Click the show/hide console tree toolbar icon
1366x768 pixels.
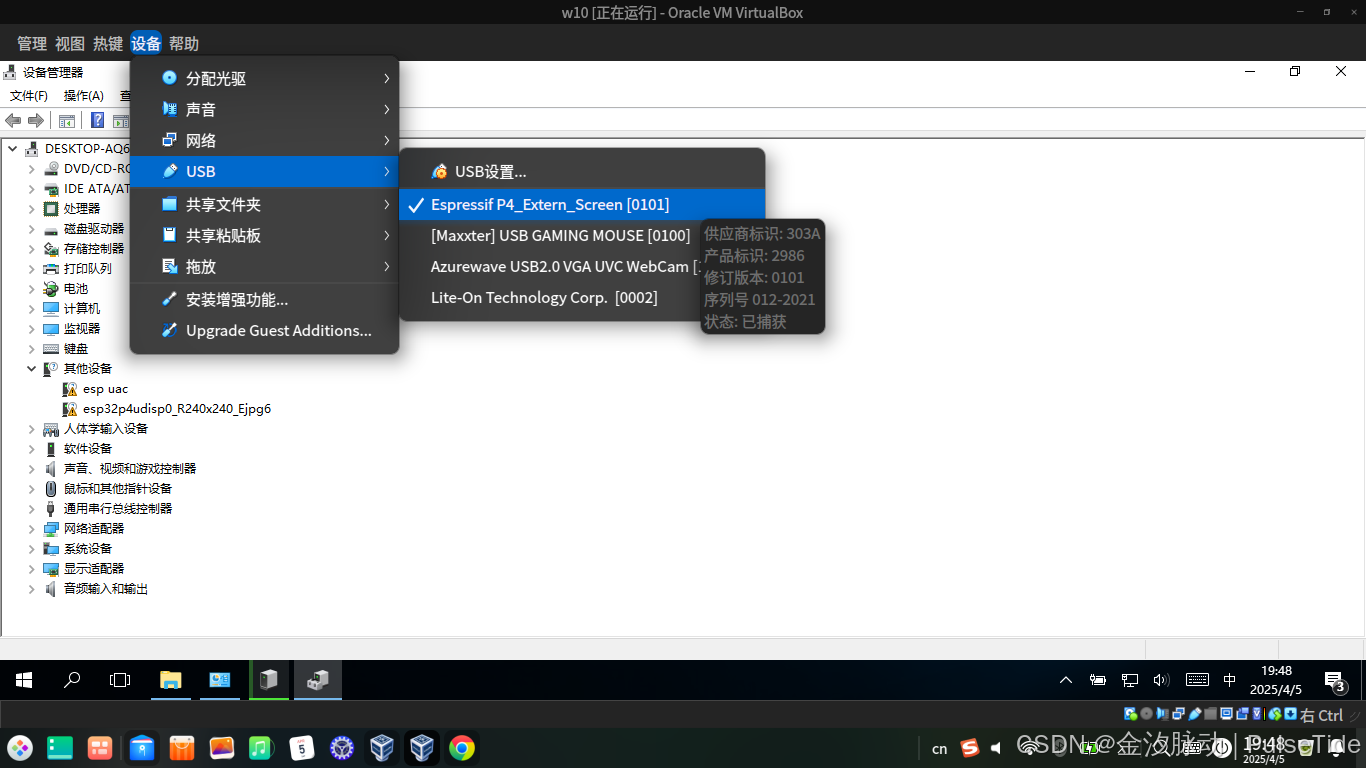[x=67, y=121]
